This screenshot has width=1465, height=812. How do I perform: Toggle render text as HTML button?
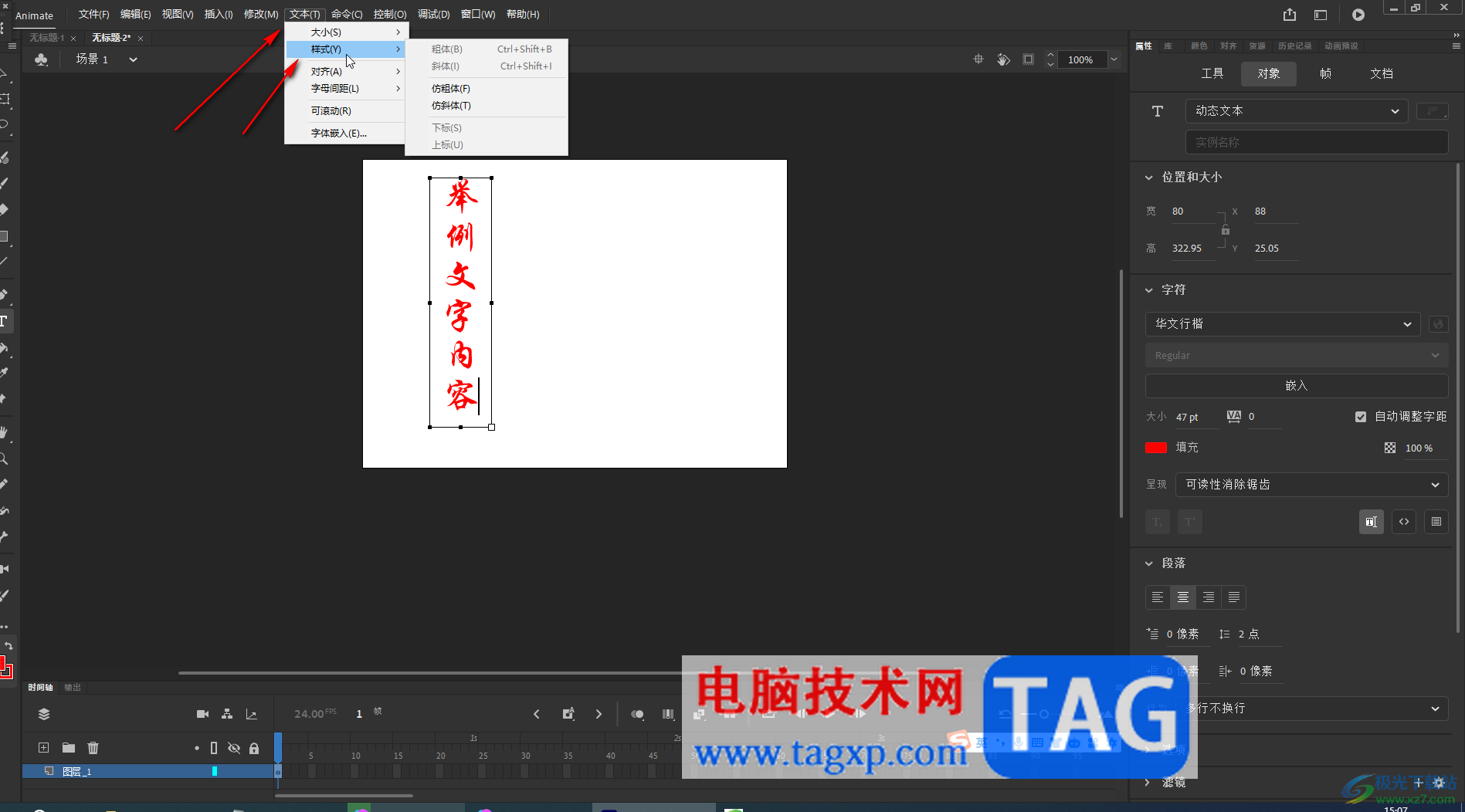point(1404,522)
